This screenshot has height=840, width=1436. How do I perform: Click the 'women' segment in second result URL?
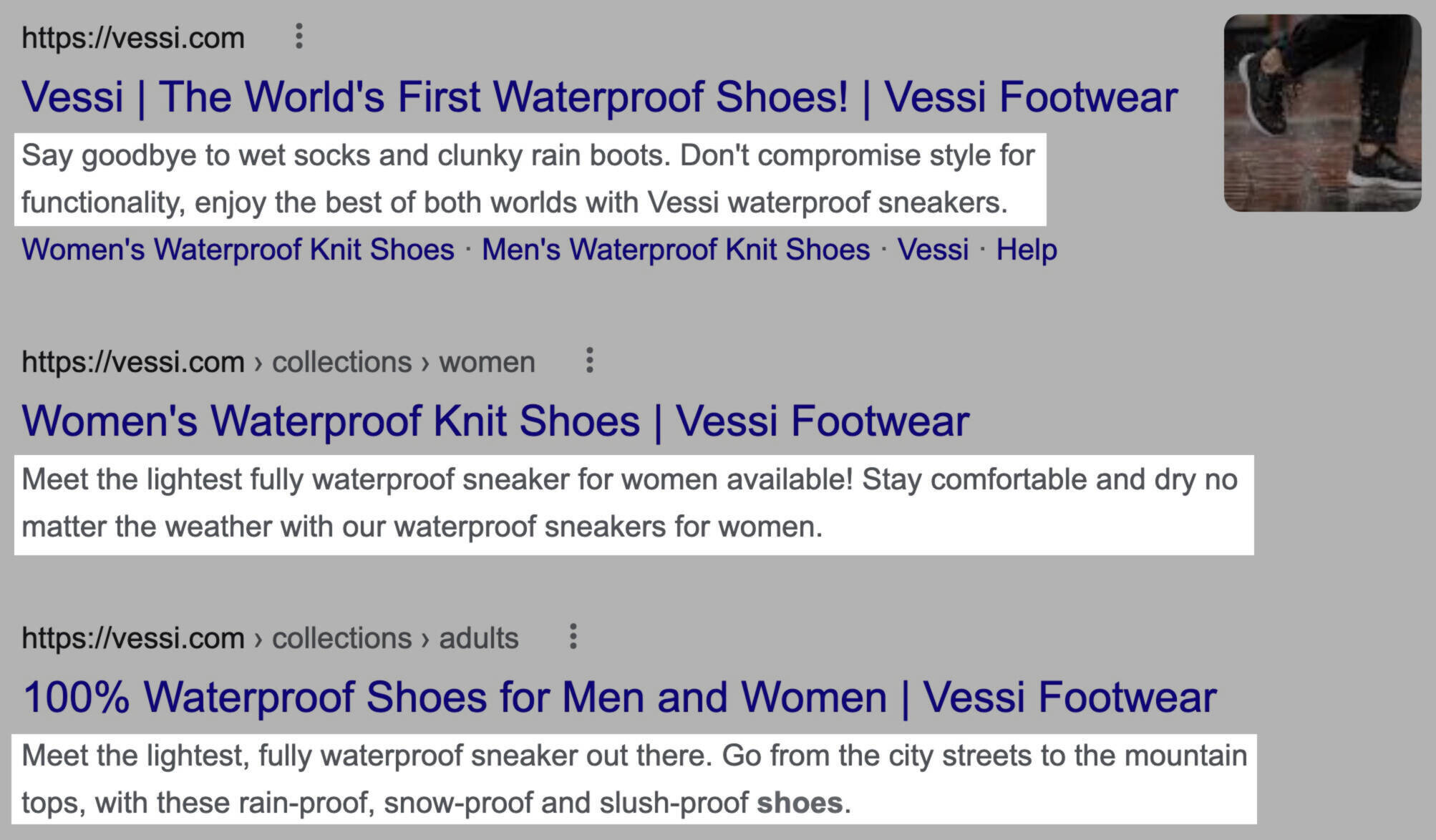487,362
